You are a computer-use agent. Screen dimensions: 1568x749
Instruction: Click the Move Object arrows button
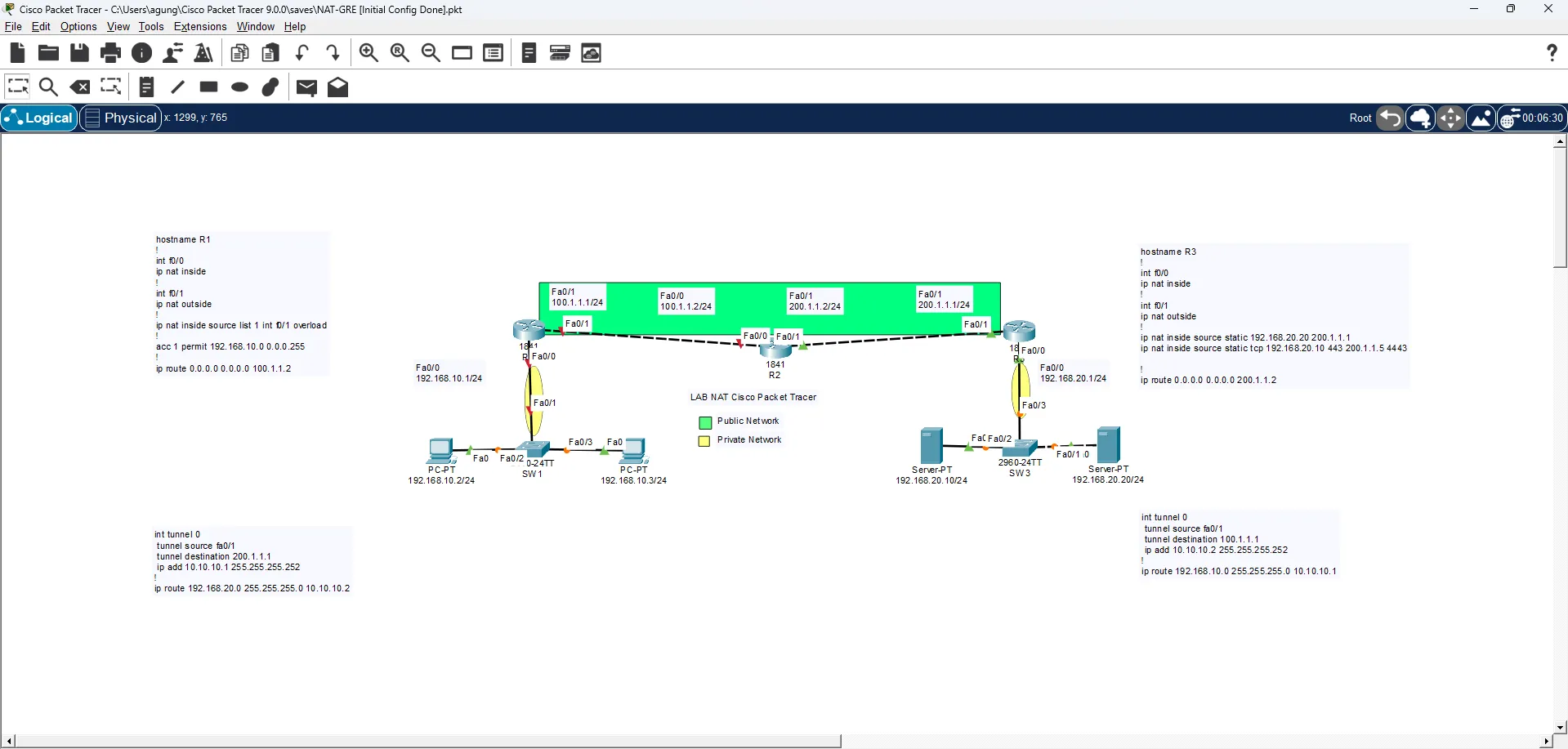(1451, 118)
